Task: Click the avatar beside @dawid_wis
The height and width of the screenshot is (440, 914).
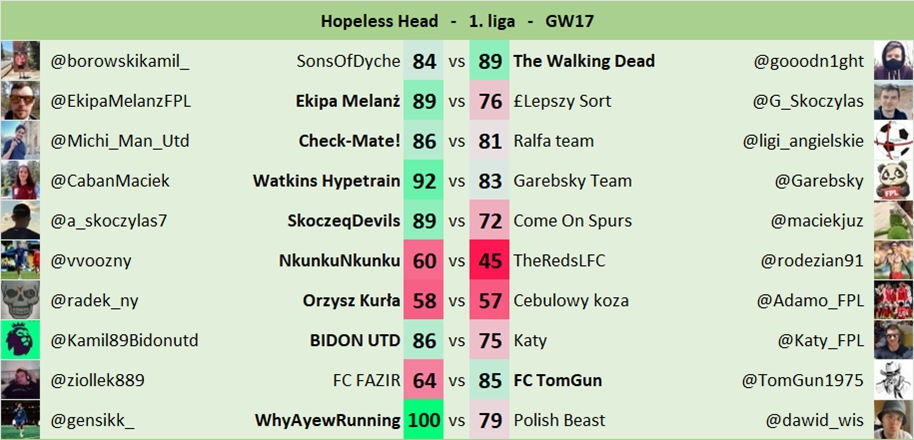Action: click(x=893, y=420)
